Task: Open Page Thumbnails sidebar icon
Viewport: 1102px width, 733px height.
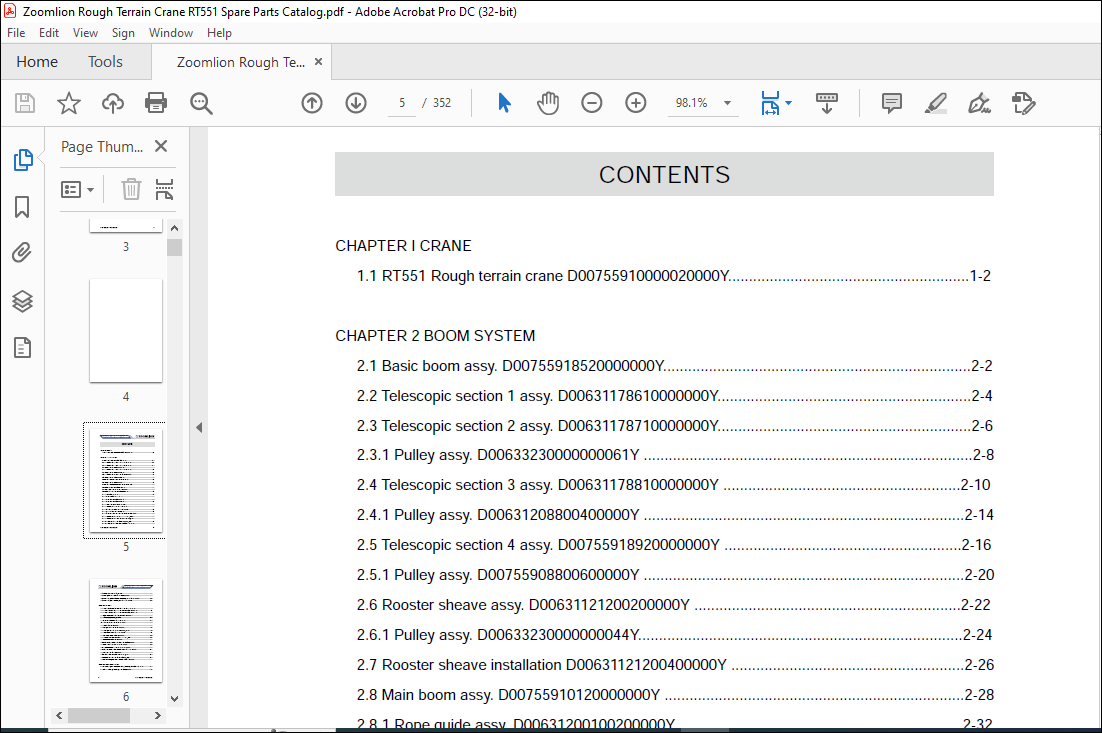Action: coord(22,160)
